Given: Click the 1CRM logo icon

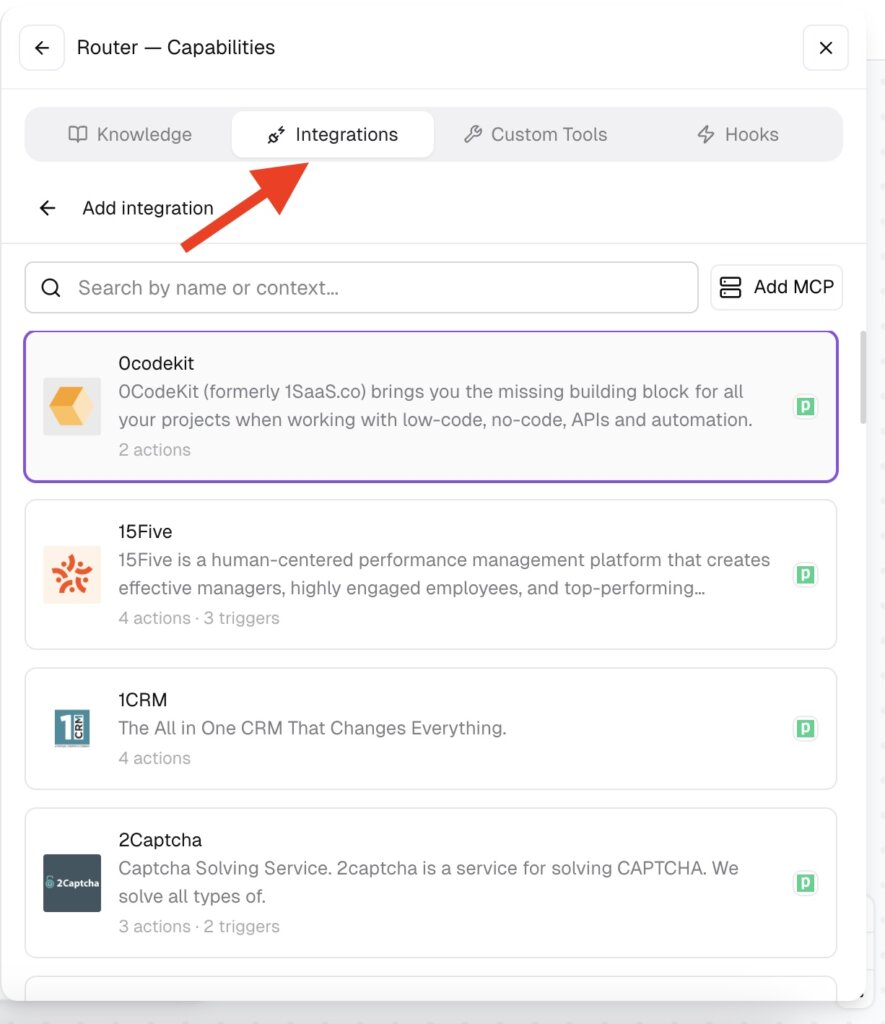Looking at the screenshot, I should click(72, 728).
